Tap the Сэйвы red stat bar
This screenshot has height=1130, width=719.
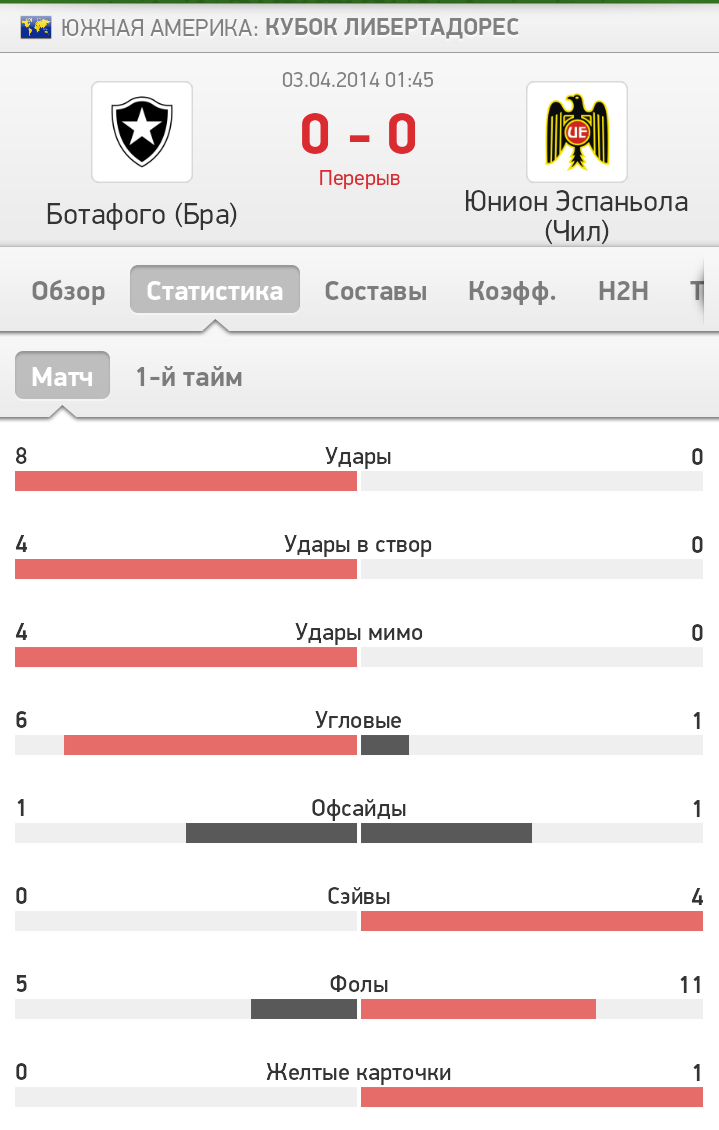pos(532,920)
